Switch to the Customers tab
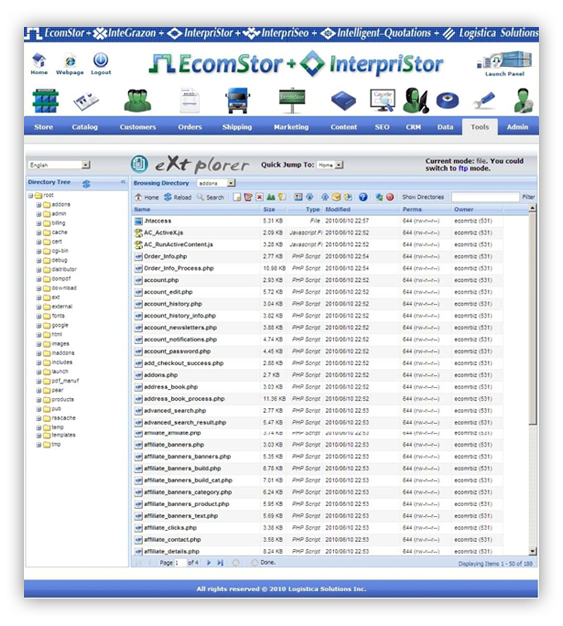 point(138,127)
